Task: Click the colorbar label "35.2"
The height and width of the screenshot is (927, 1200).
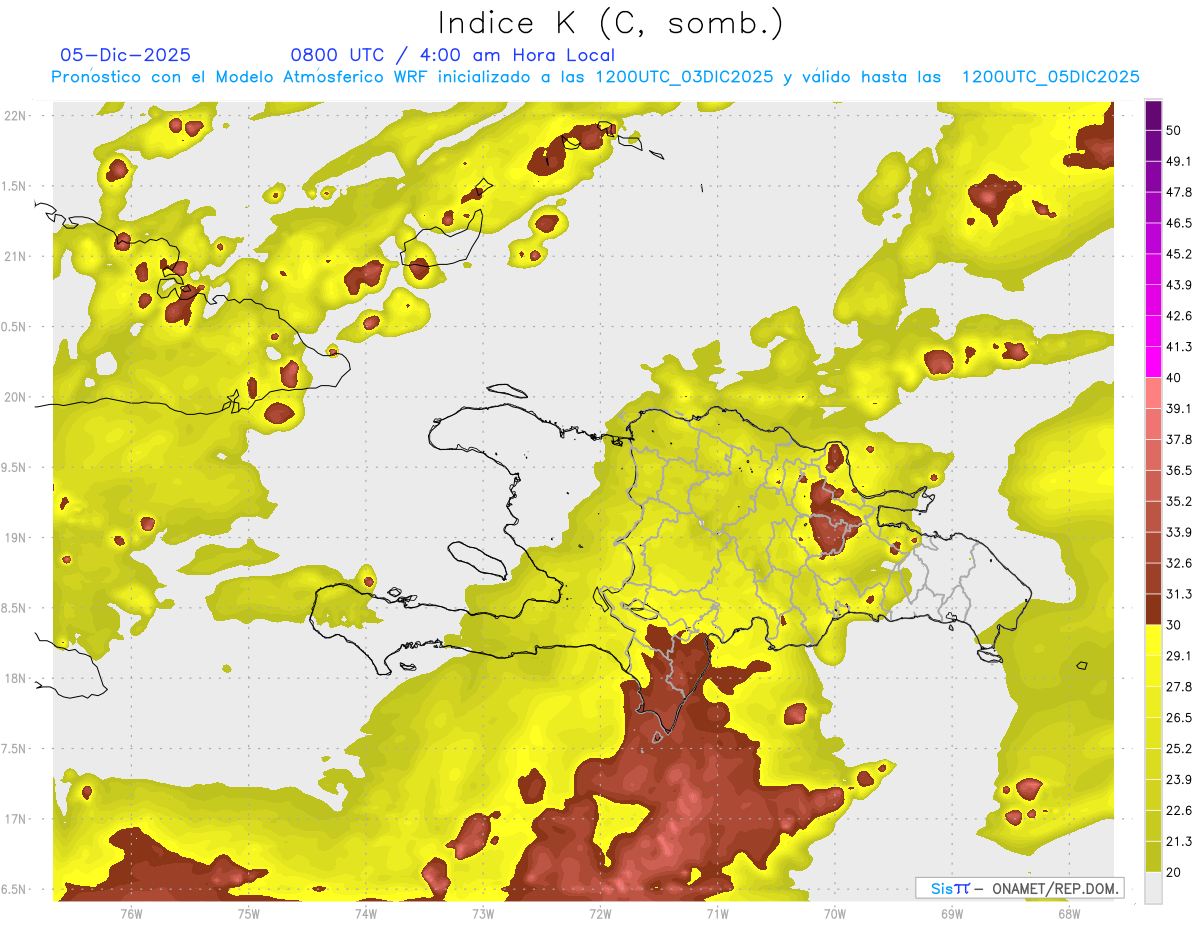Action: point(1179,501)
